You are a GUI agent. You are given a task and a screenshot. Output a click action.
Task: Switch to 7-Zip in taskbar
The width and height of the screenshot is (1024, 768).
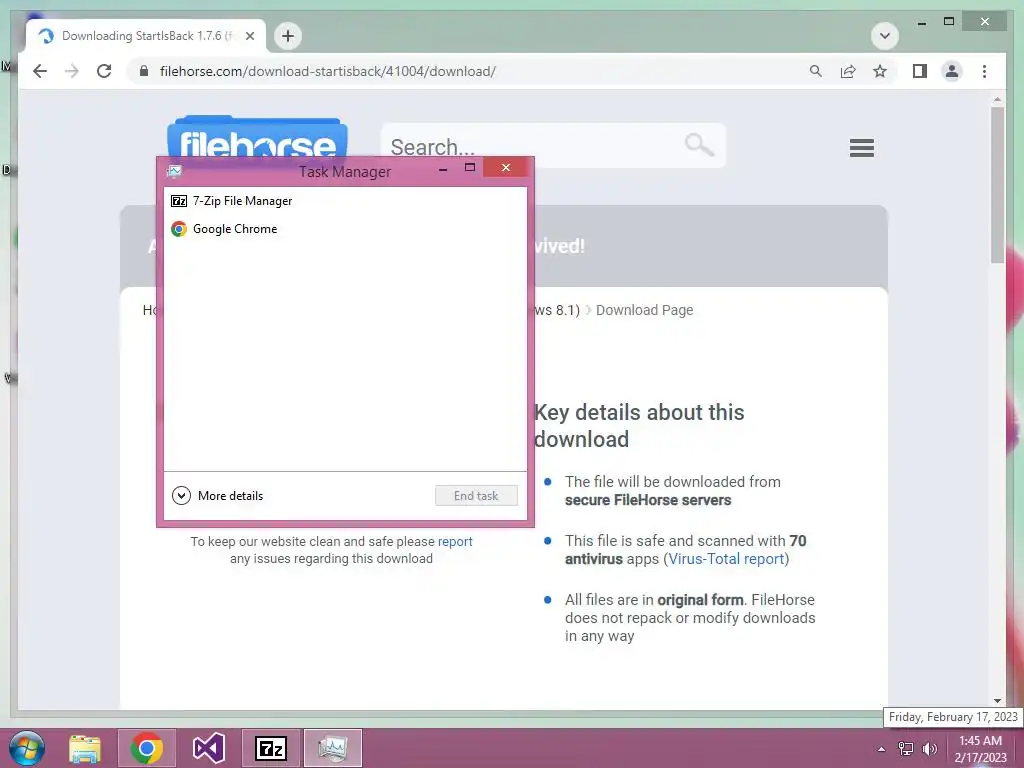point(271,748)
